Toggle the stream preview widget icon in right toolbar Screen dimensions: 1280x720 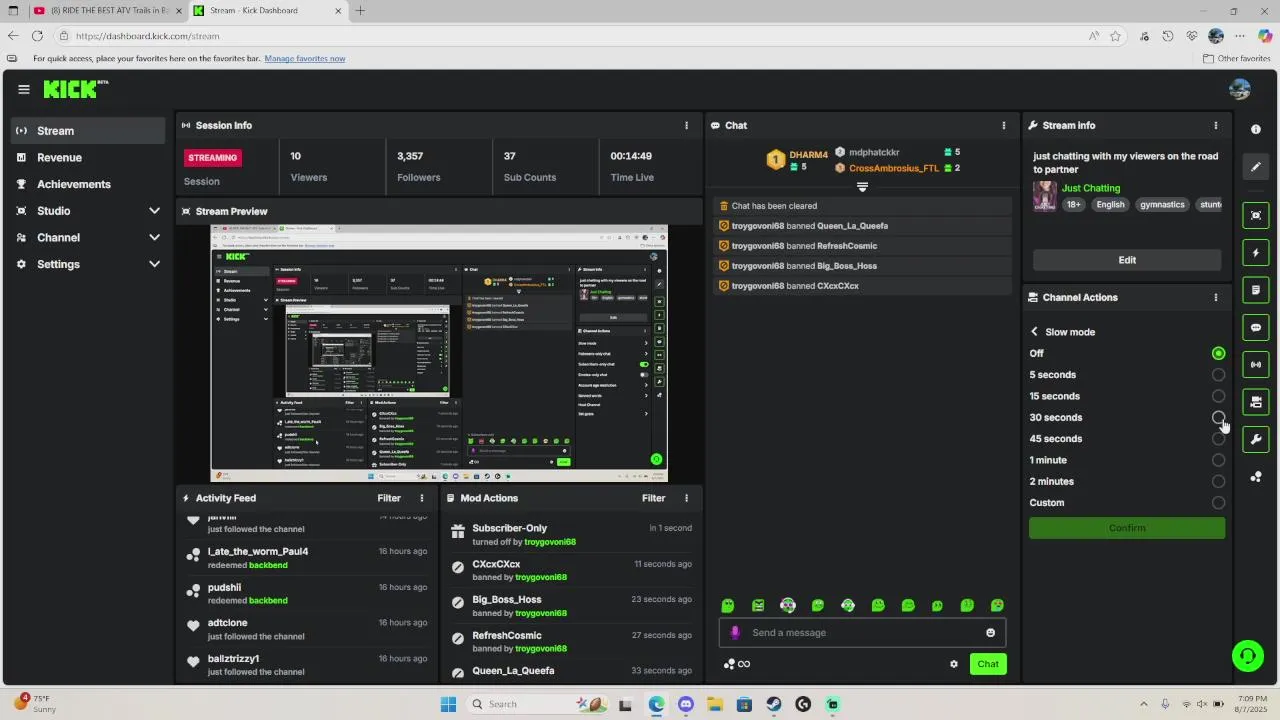[x=1256, y=215]
